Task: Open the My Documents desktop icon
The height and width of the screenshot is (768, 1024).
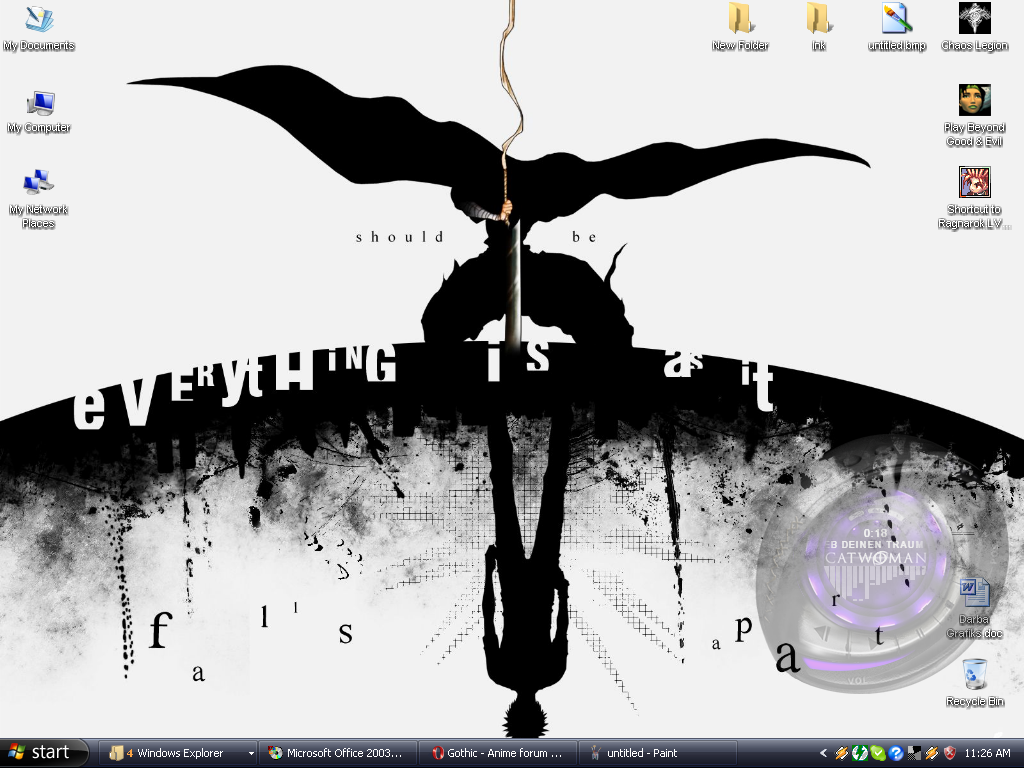Action: pos(39,27)
